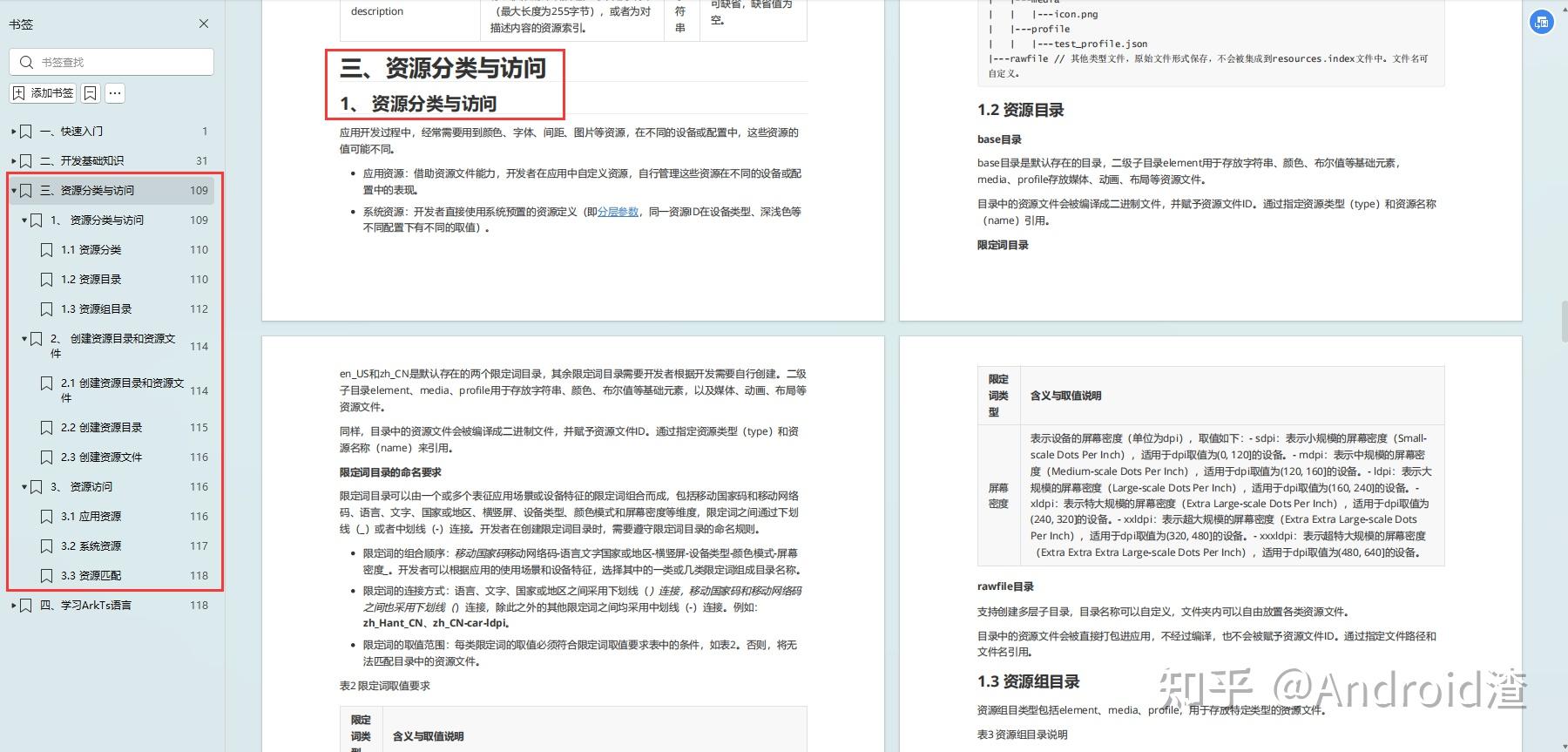The image size is (1568, 752).
Task: Close the bookmarks panel
Action: click(x=204, y=24)
